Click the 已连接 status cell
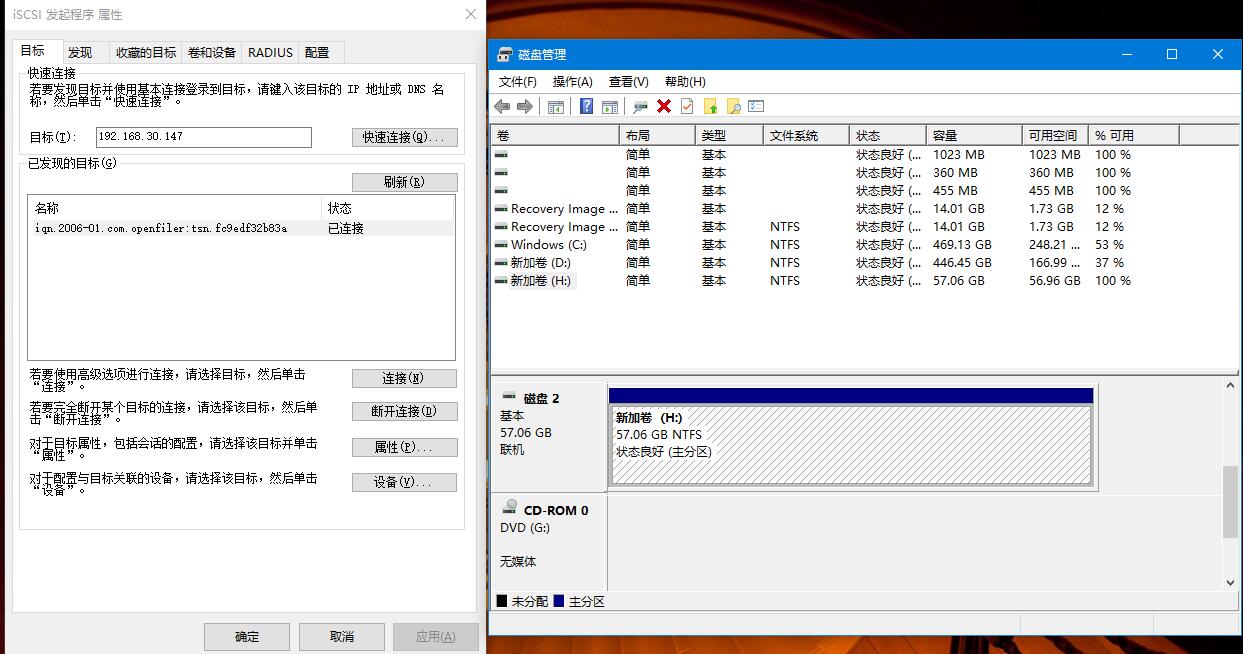 (x=346, y=228)
